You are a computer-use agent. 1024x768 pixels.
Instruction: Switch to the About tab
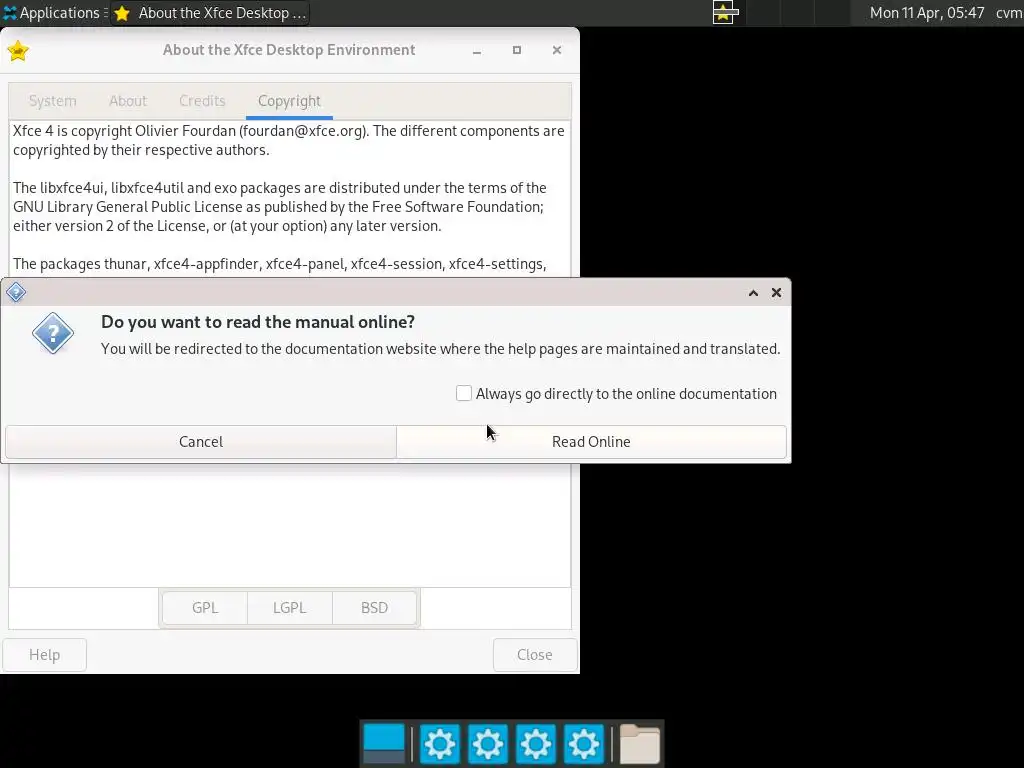coord(128,101)
